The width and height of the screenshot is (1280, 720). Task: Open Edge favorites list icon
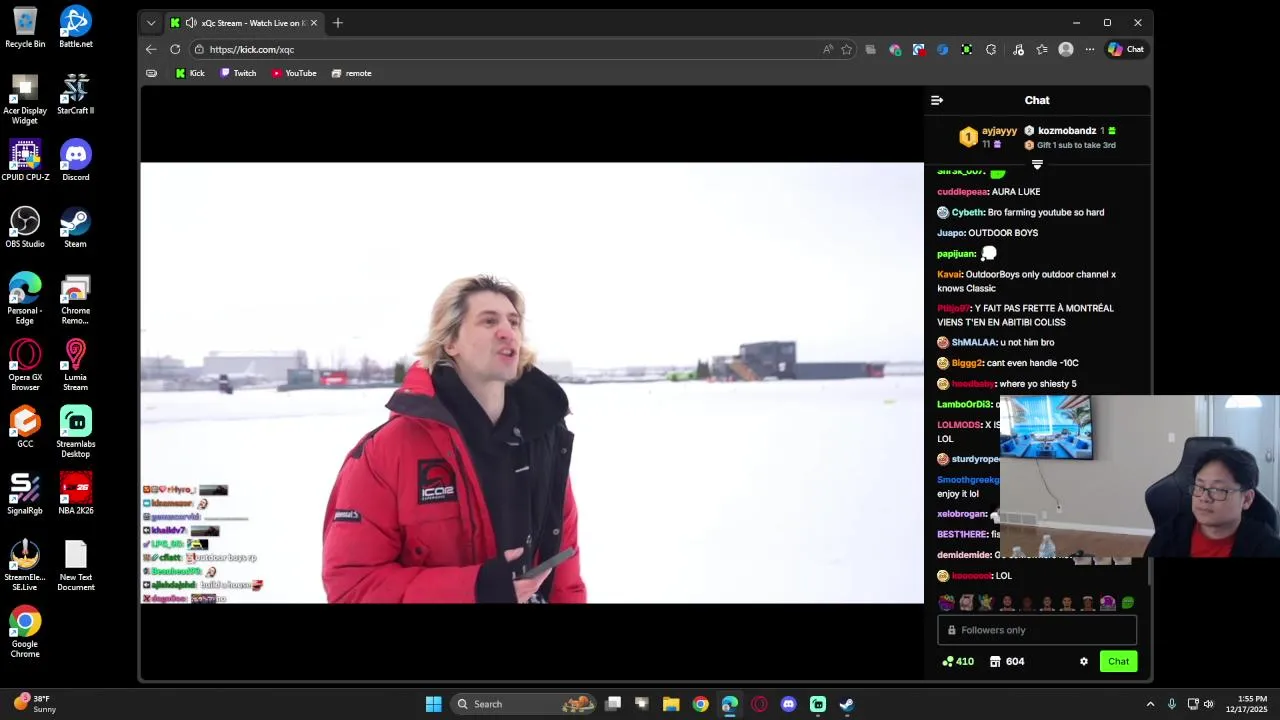pyautogui.click(x=1042, y=49)
